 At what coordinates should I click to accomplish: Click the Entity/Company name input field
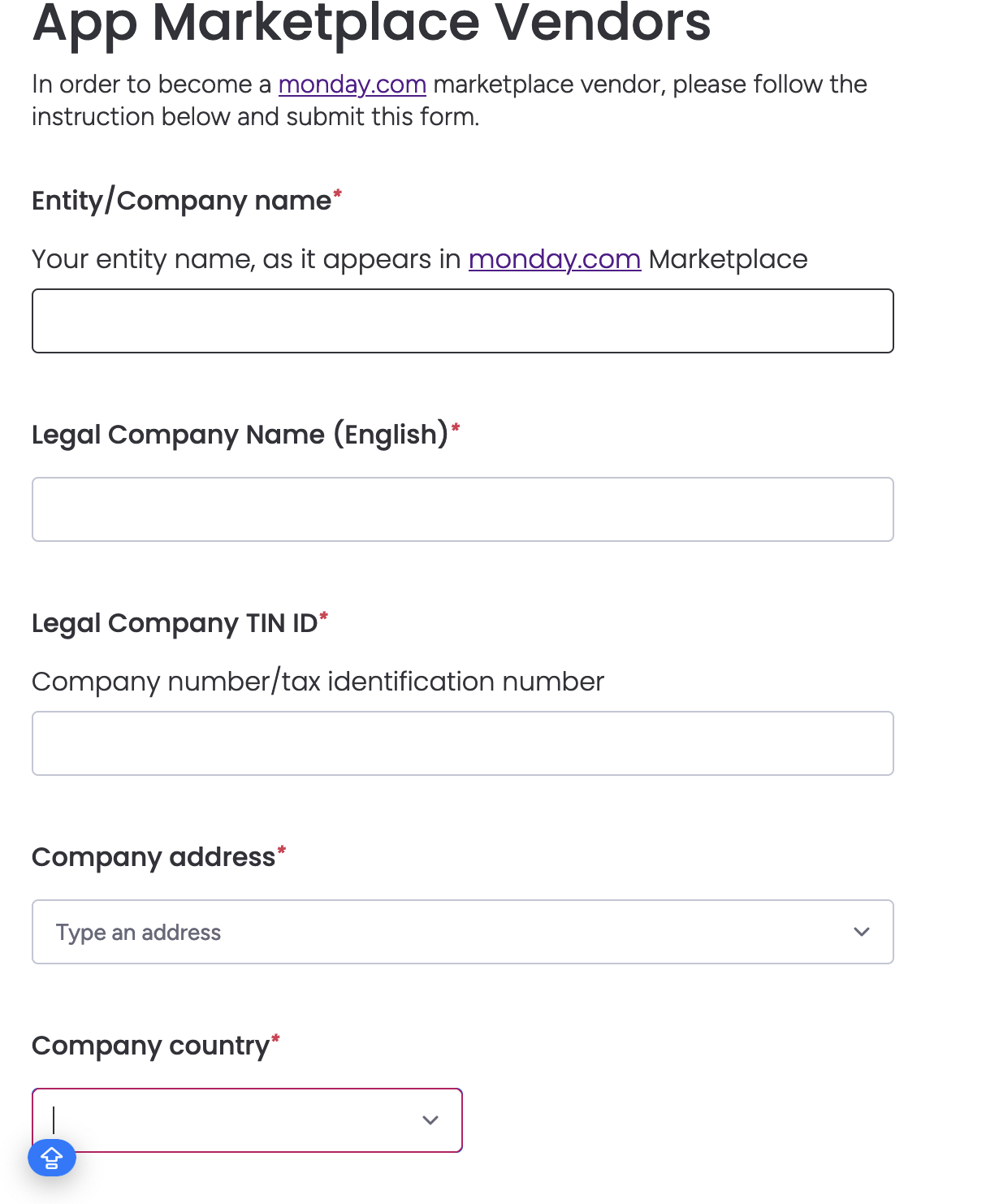tap(463, 321)
